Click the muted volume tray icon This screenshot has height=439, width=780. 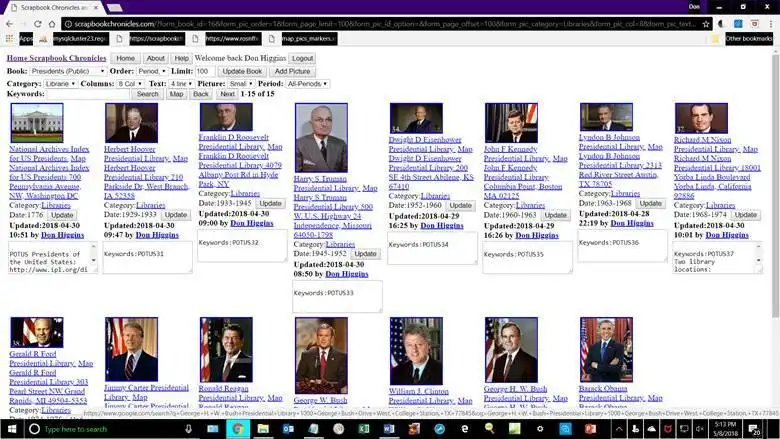tap(700, 429)
